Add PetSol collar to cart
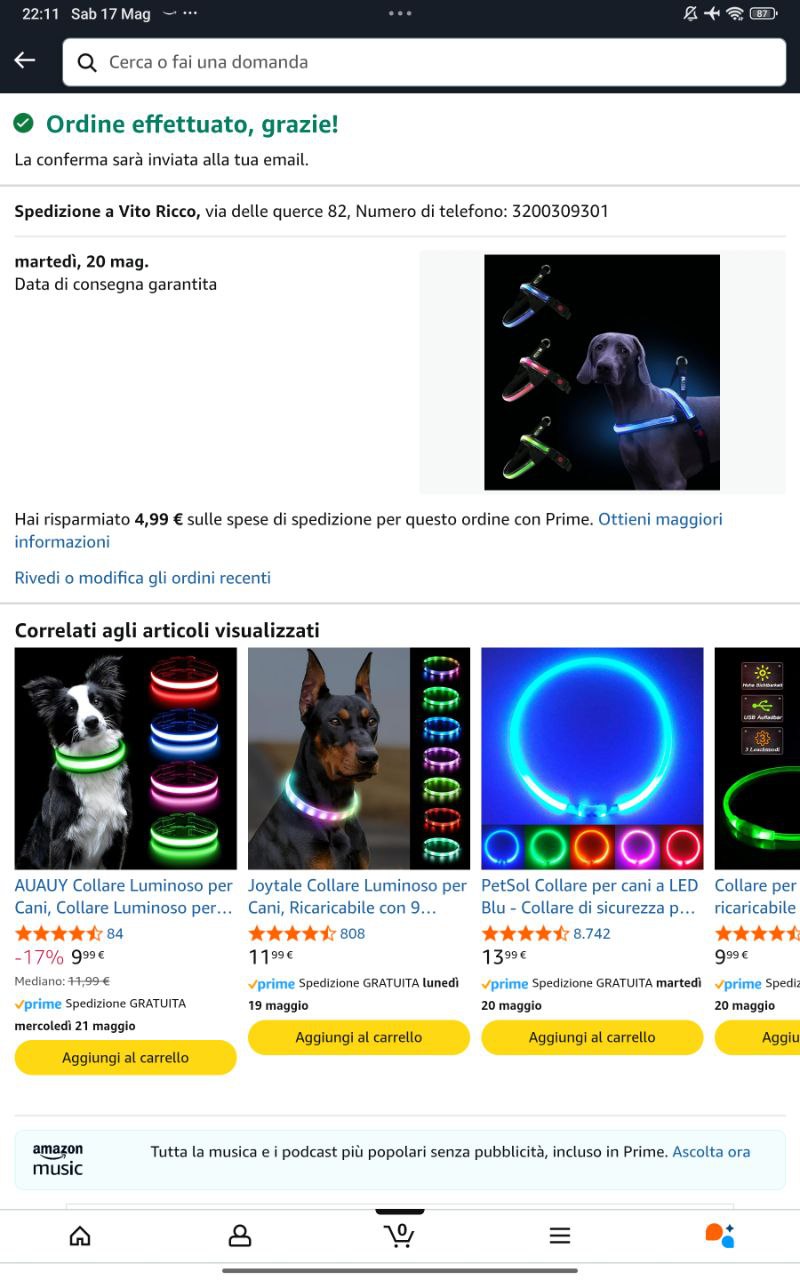The width and height of the screenshot is (800, 1280). point(592,1037)
